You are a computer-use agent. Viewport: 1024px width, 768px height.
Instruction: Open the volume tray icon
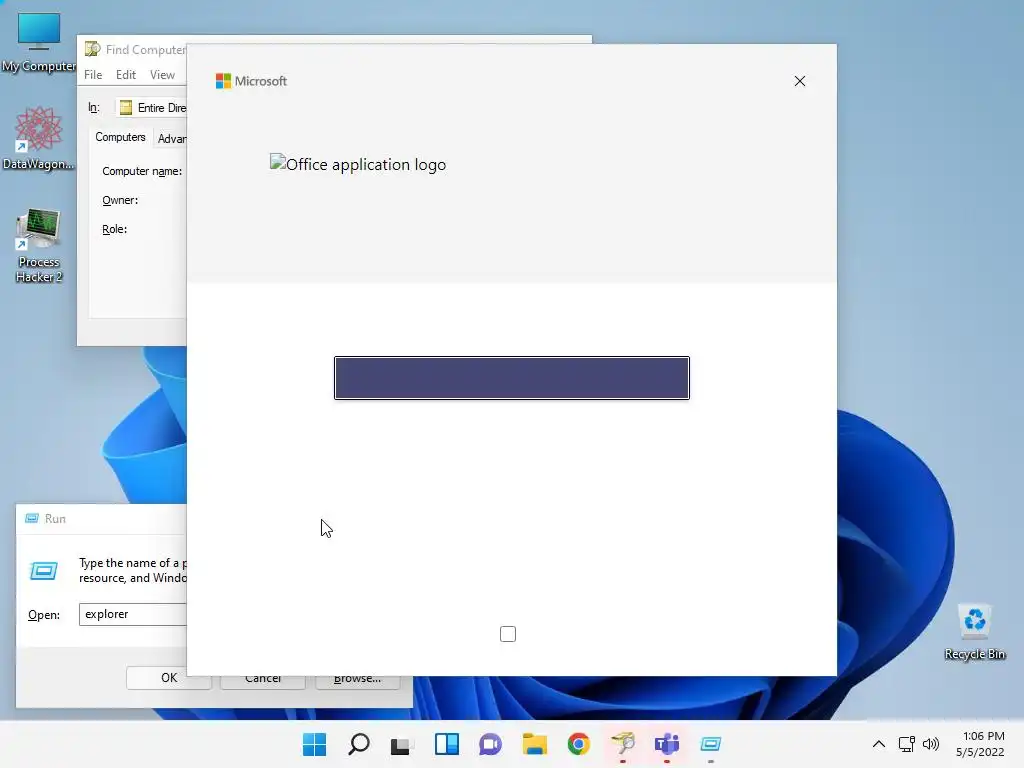931,744
